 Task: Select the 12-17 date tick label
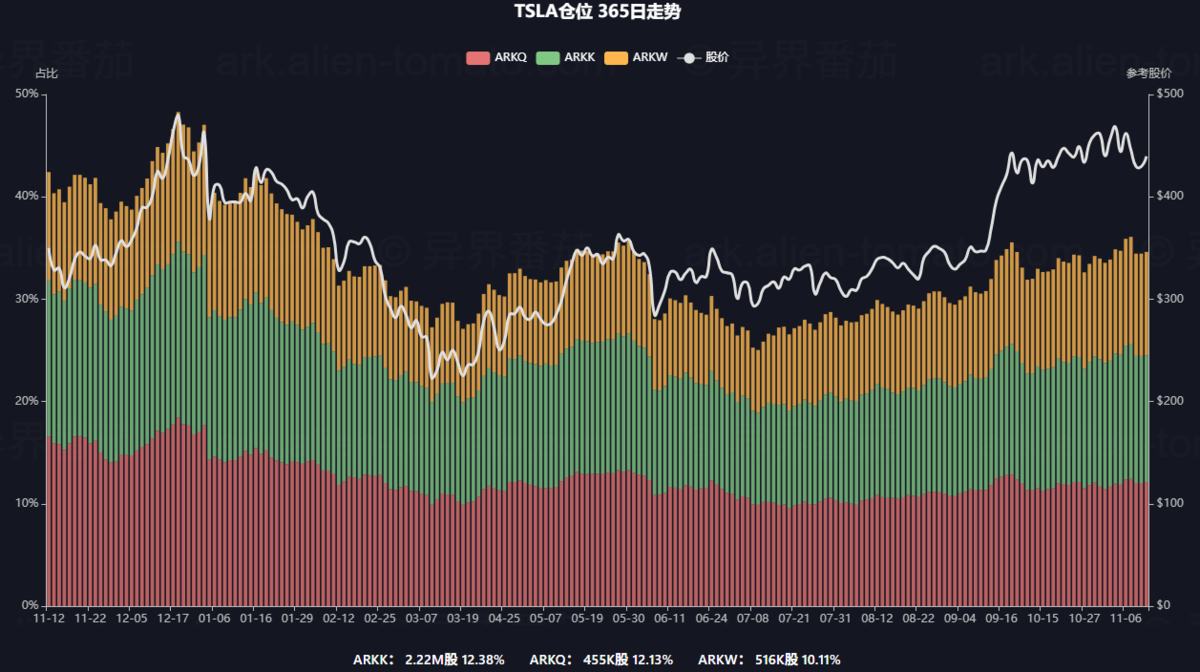[x=173, y=619]
